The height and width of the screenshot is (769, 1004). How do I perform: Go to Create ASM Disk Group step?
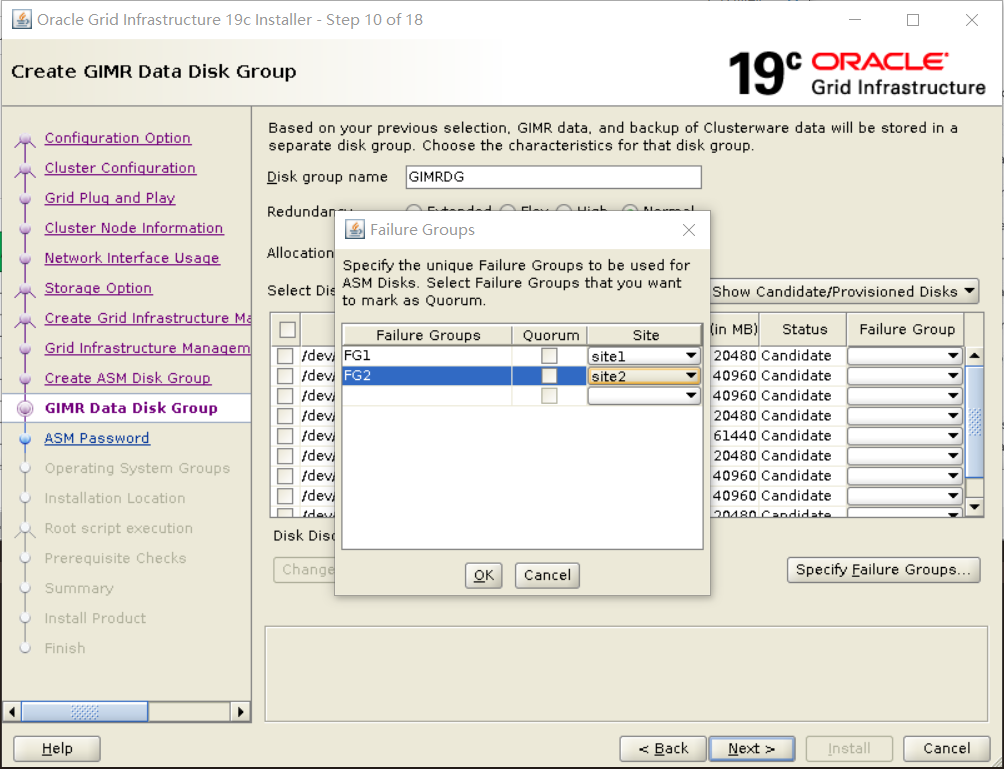tap(127, 378)
